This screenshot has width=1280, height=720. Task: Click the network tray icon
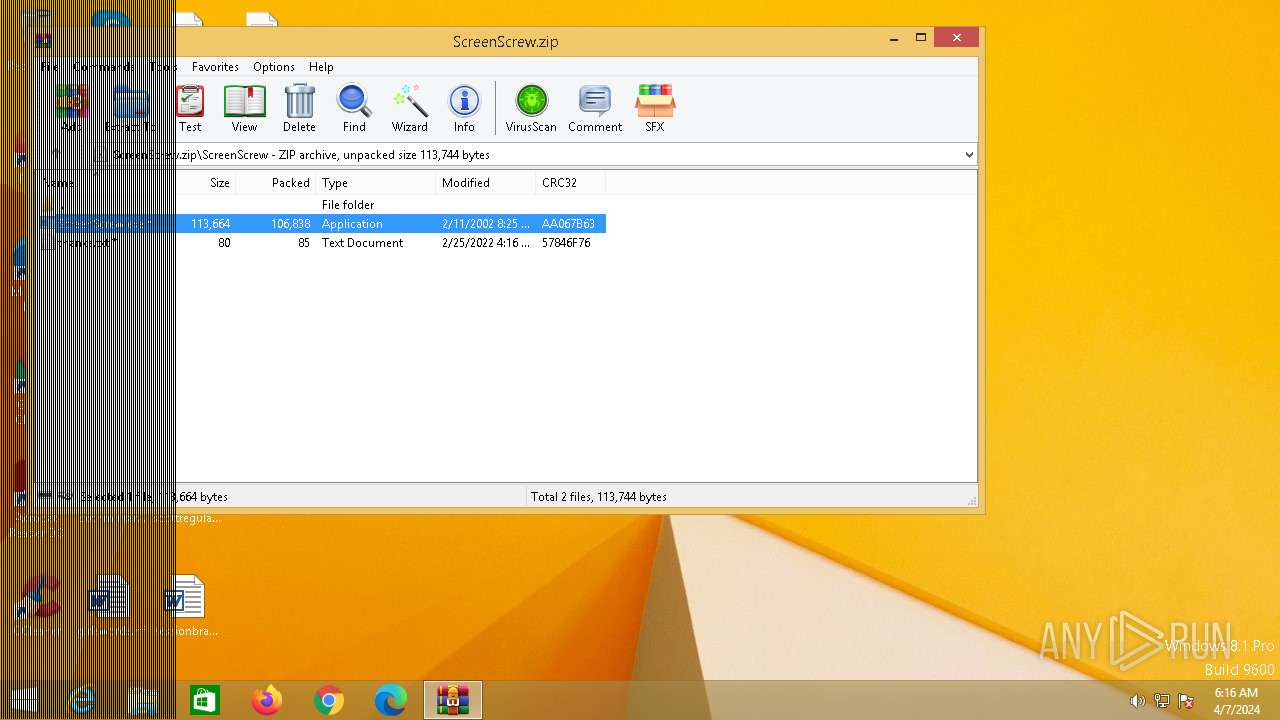(x=1162, y=701)
